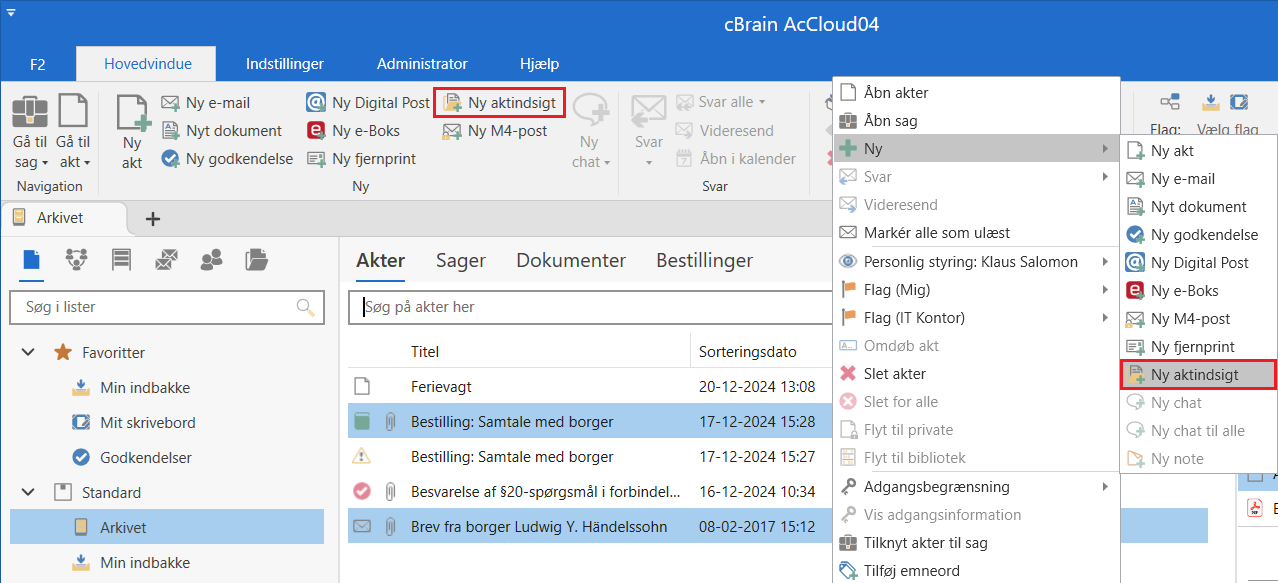Collapse the Favoritter tree node
The width and height of the screenshot is (1278, 583).
pyautogui.click(x=29, y=353)
